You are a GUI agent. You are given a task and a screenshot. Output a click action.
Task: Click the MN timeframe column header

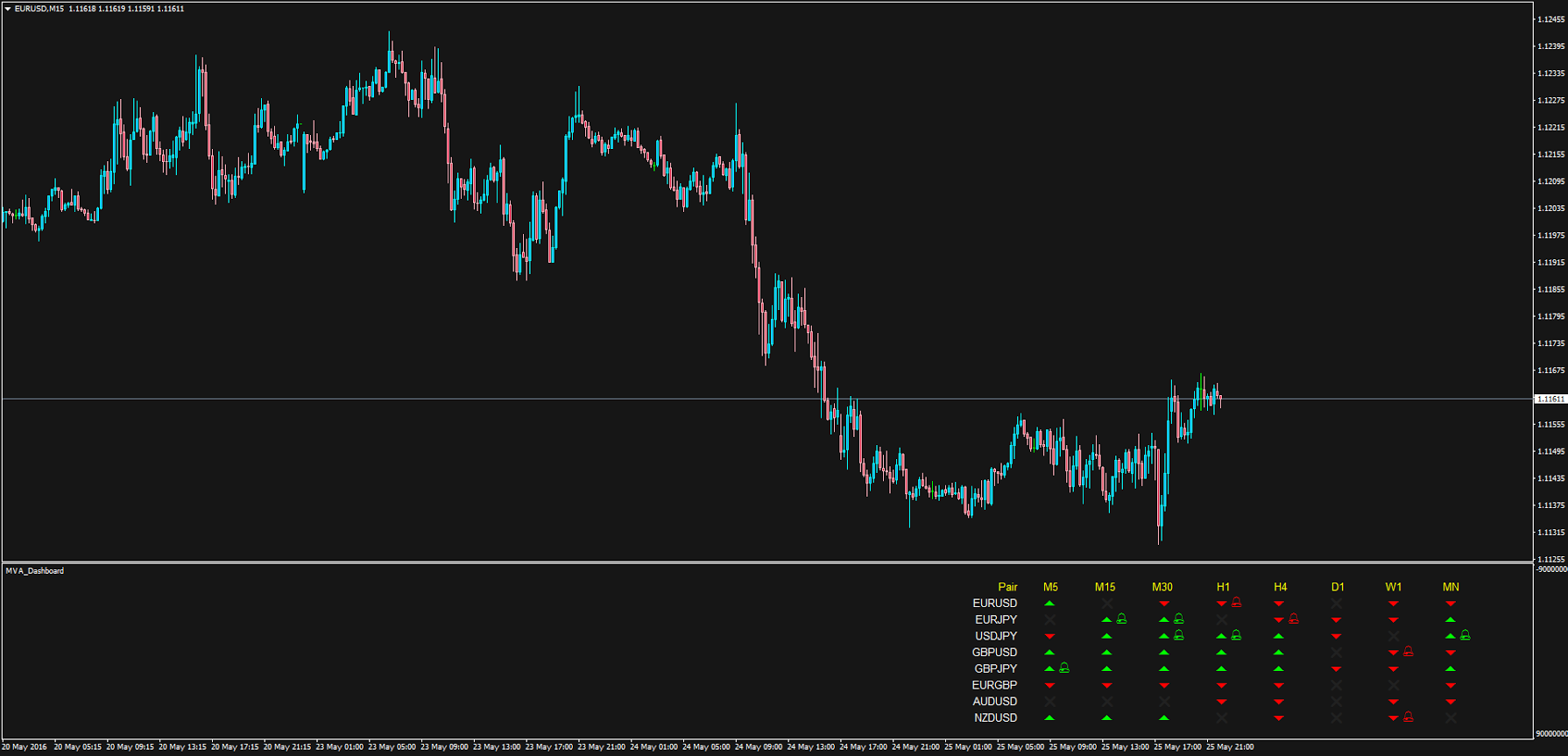[1451, 587]
